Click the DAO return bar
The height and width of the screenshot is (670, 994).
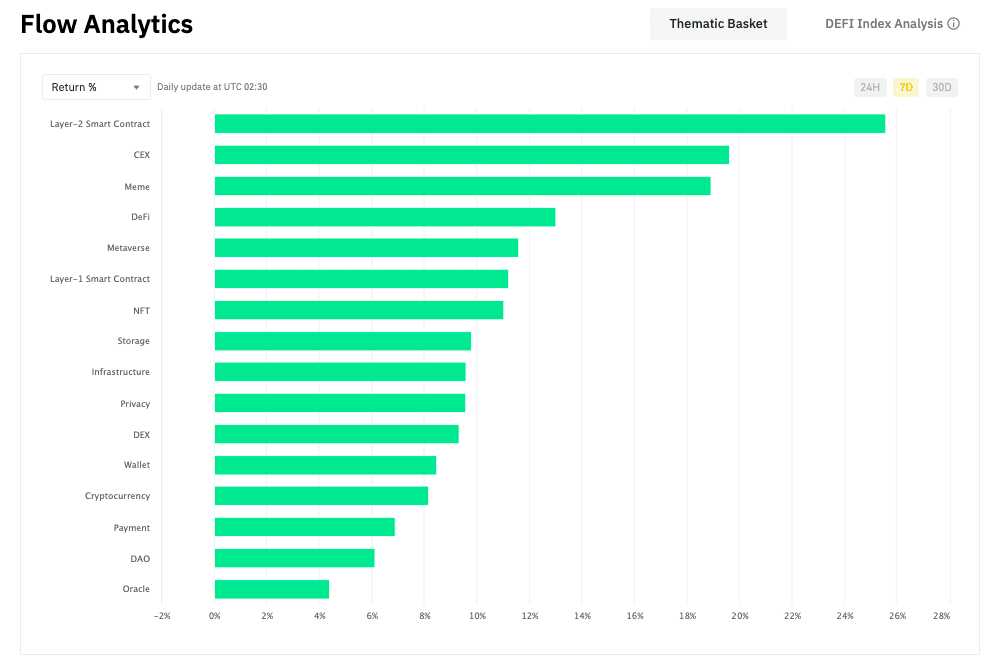pyautogui.click(x=295, y=558)
